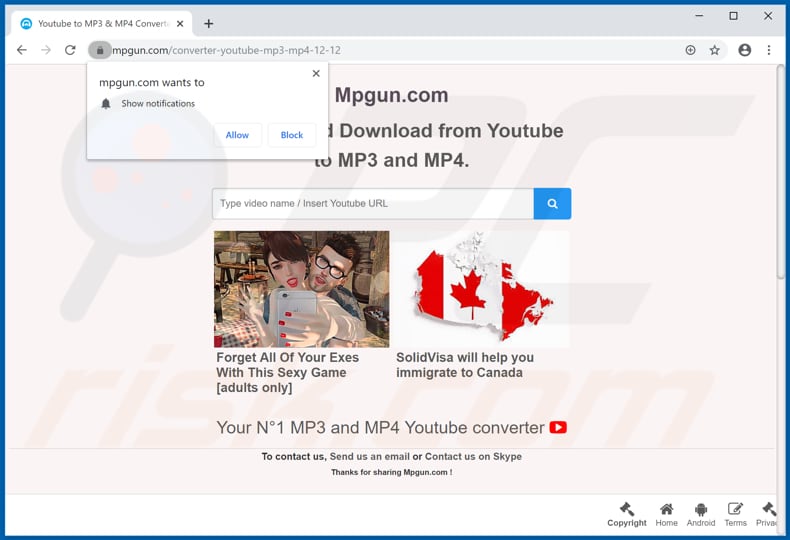Viewport: 790px width, 540px height.
Task: Dismiss the notification permission popup
Action: [x=316, y=74]
